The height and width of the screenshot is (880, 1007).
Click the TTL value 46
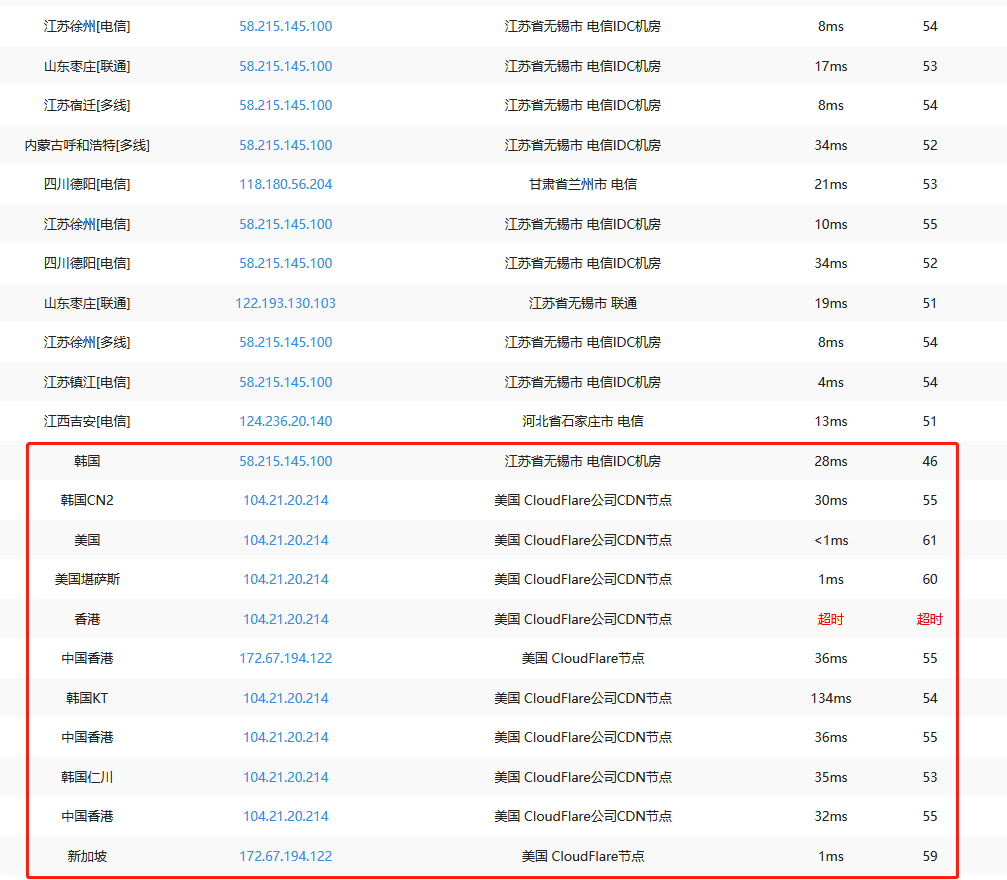pos(929,461)
